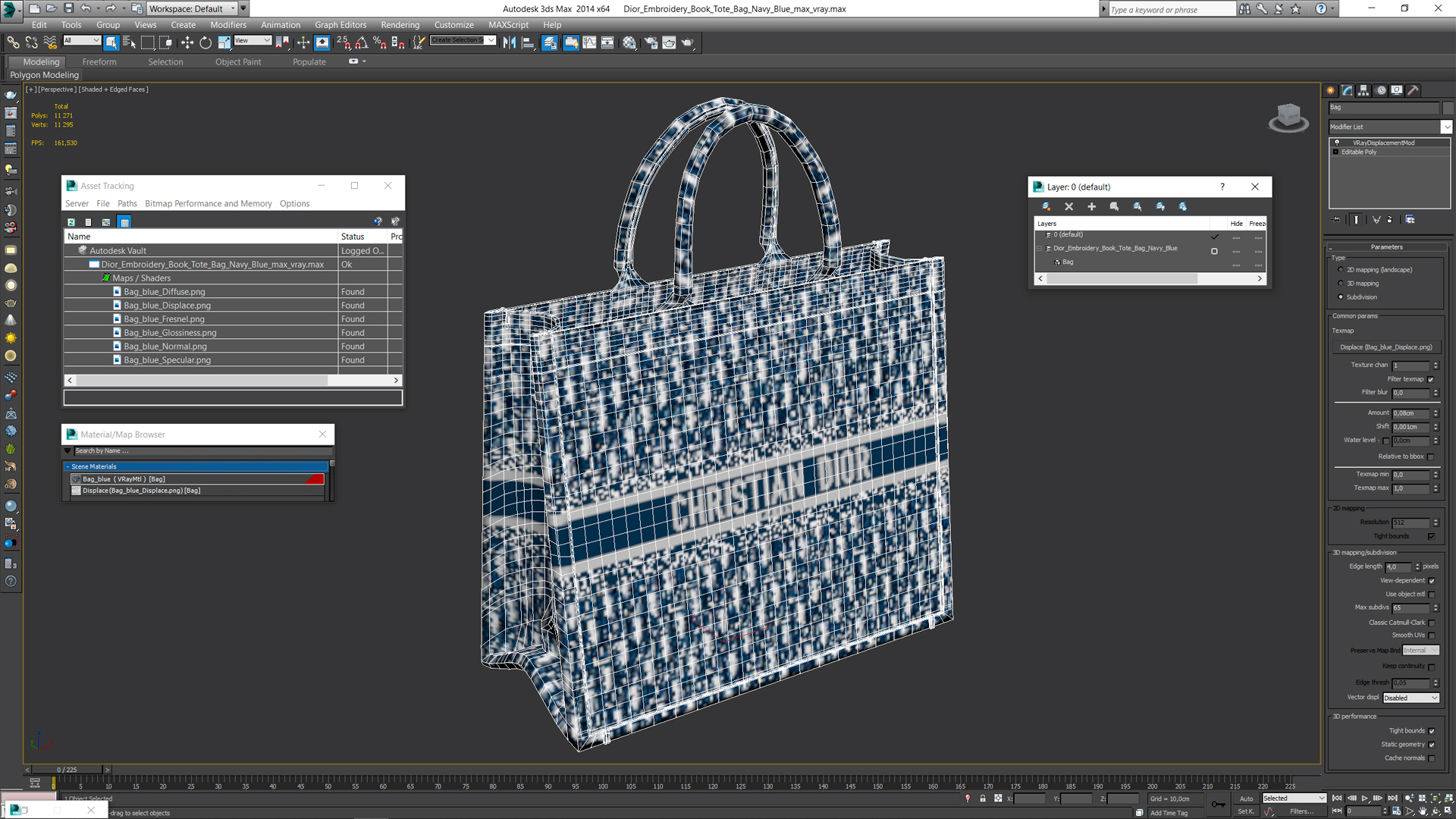Click Refresh icon in Asset Tracking toolbar

71,222
